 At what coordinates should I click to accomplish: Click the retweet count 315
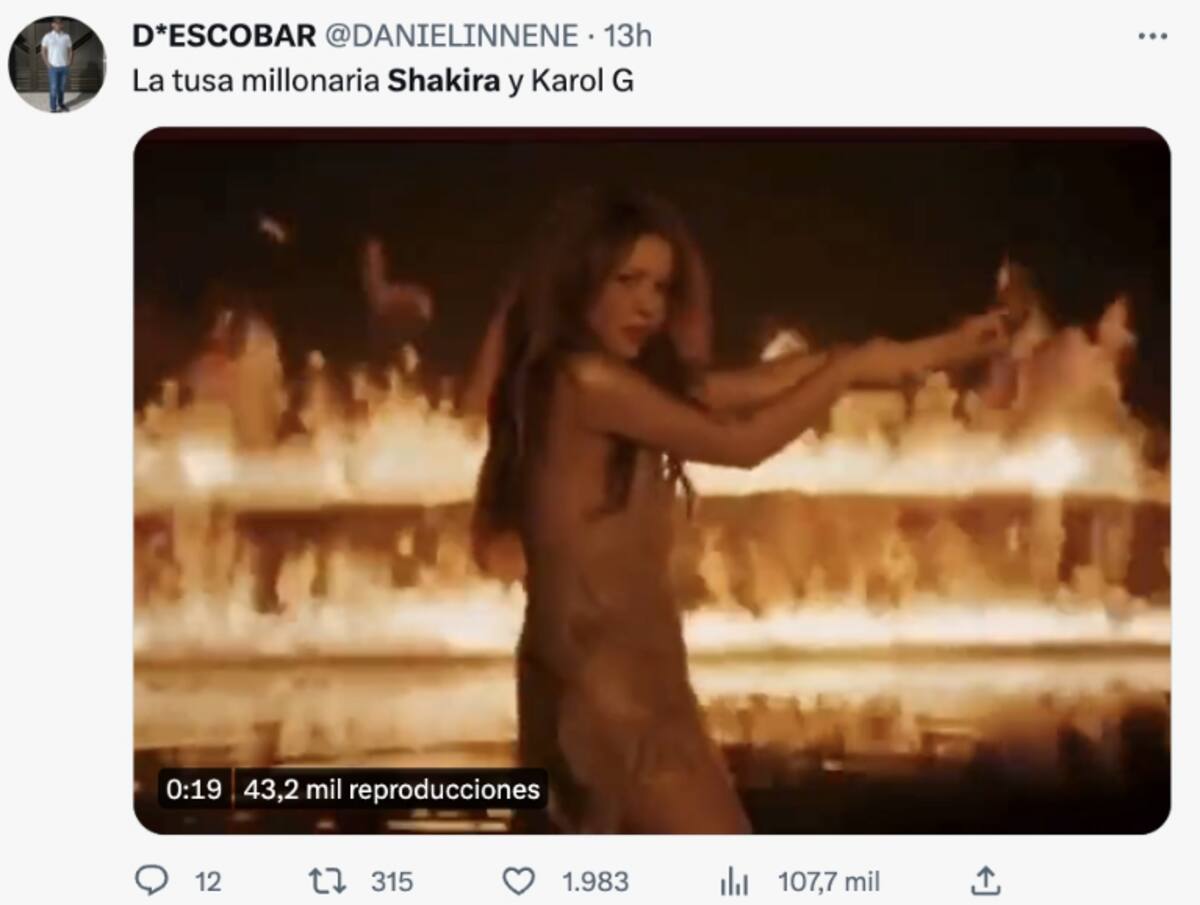coord(392,882)
